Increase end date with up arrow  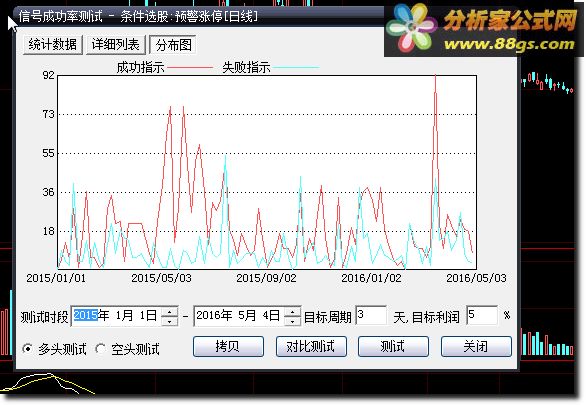click(x=292, y=312)
